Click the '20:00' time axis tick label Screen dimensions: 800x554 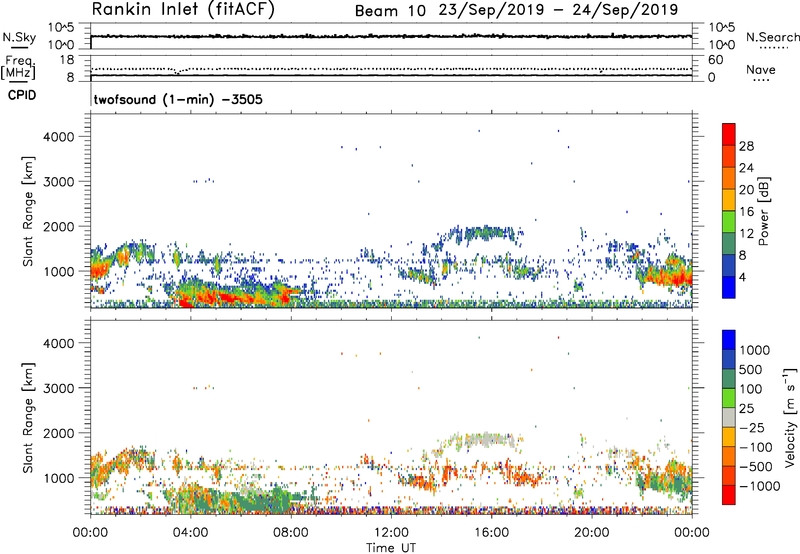coord(592,533)
